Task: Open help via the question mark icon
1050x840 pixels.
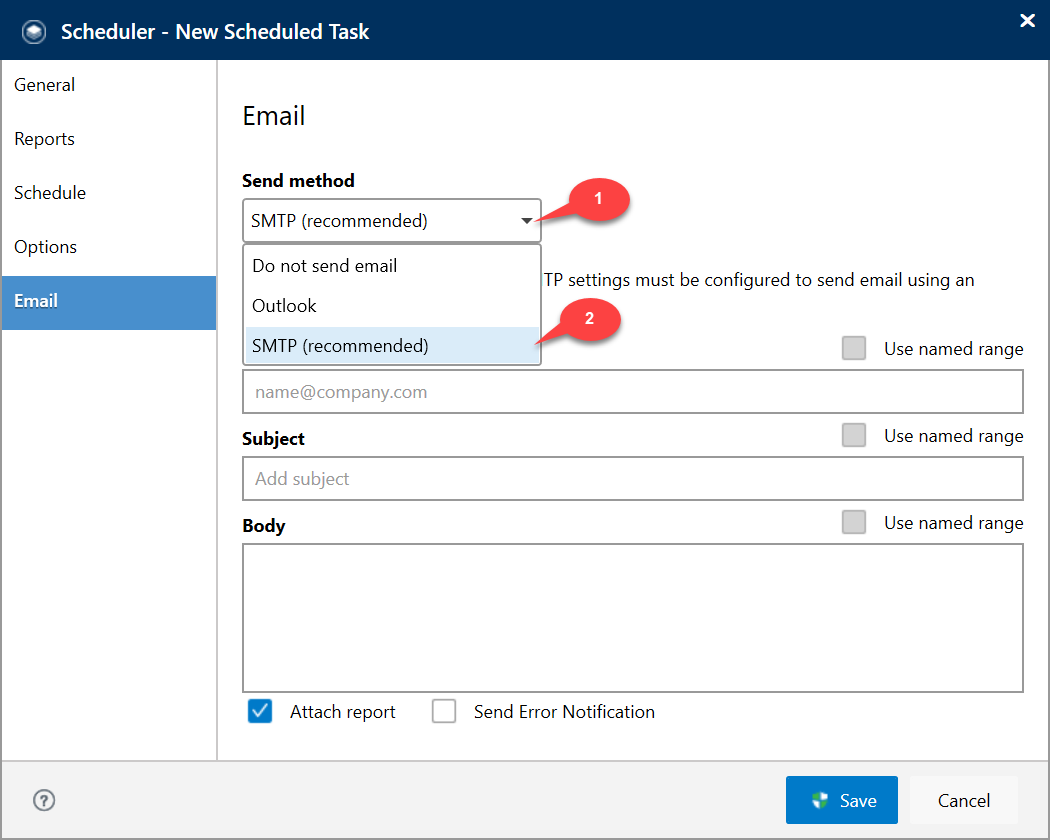Action: (43, 800)
